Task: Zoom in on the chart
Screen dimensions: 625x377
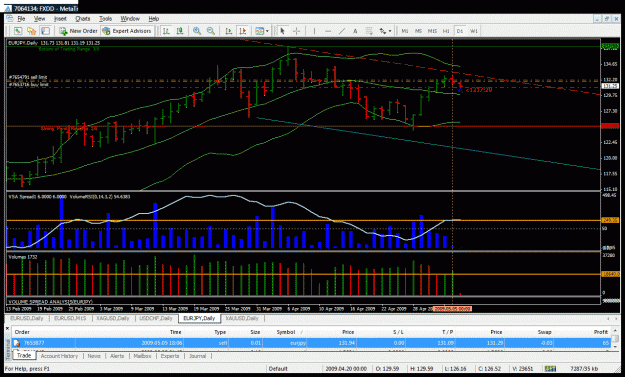Action: (x=197, y=31)
